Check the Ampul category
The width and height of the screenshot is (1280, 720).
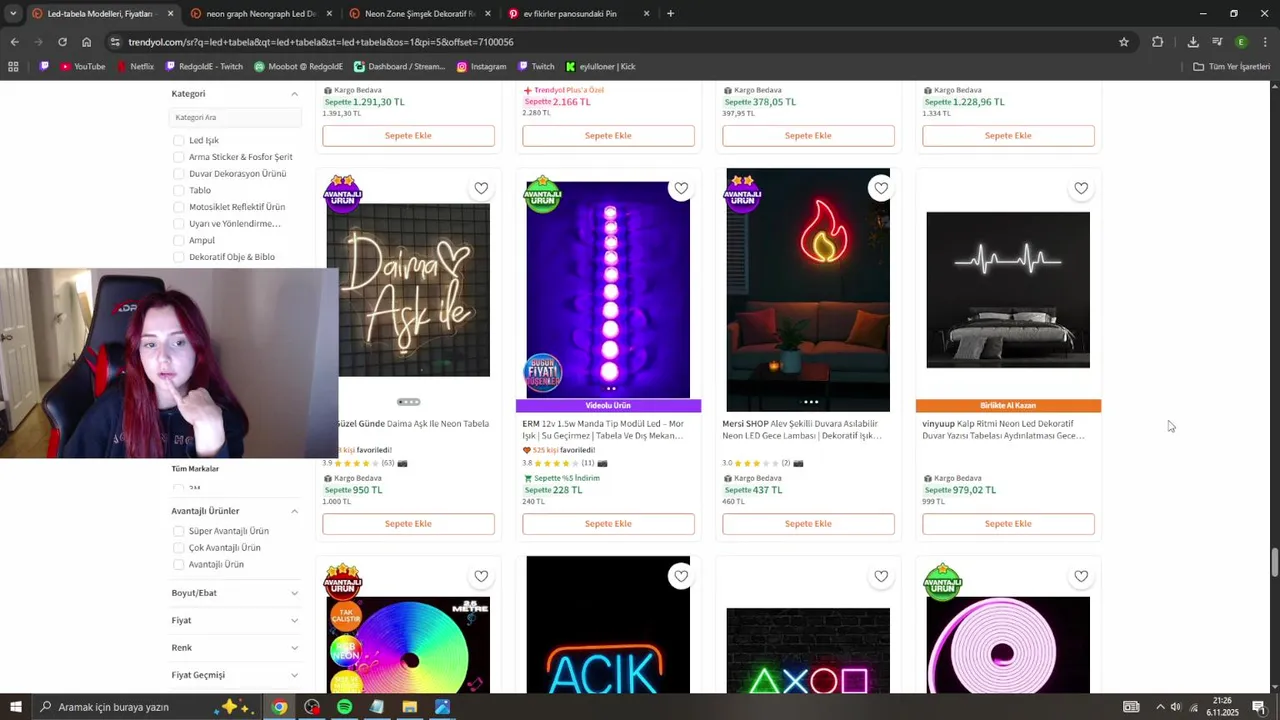click(178, 240)
